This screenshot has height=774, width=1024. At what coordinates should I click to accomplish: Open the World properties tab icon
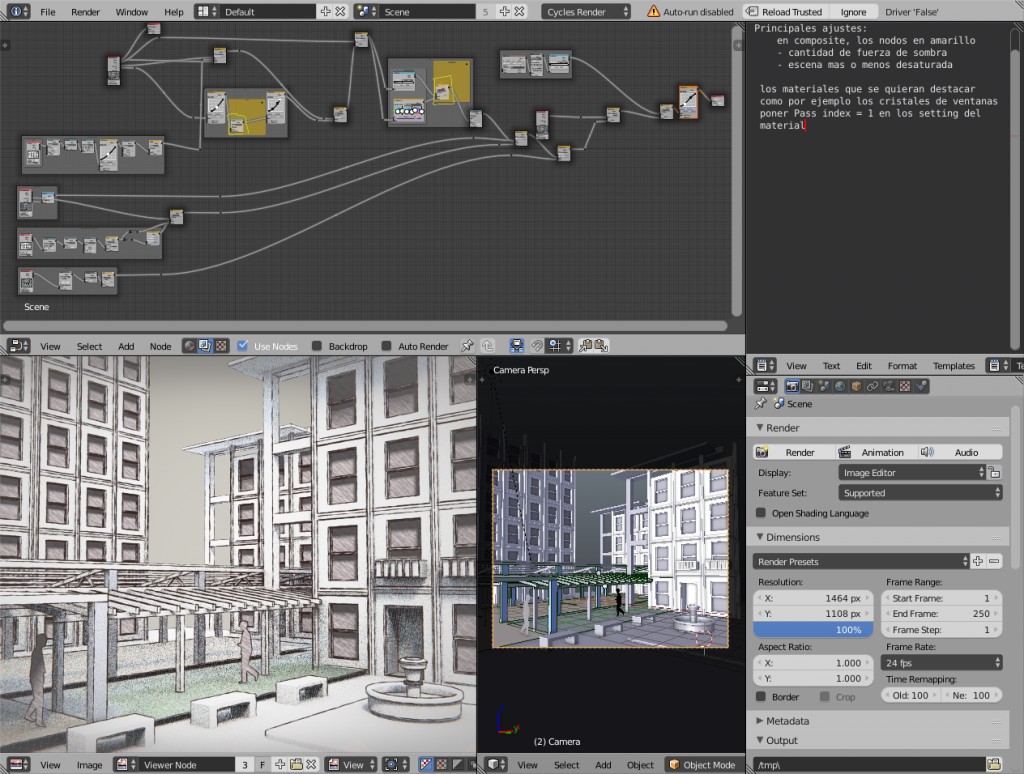(x=839, y=386)
